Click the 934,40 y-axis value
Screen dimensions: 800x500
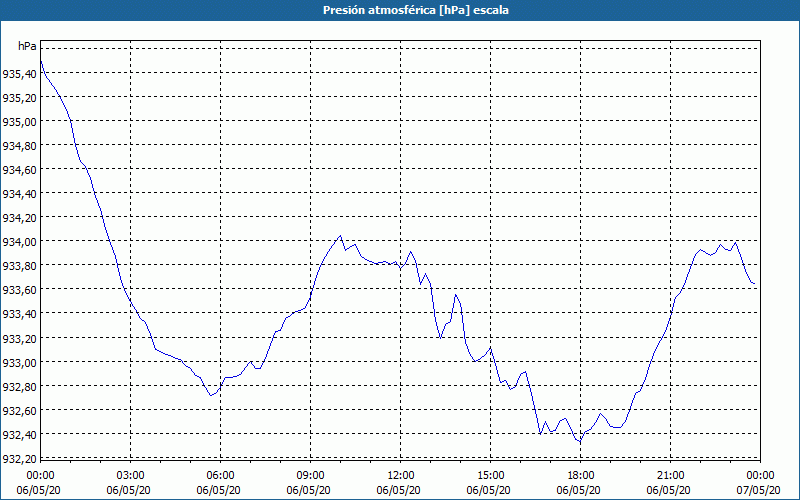click(19, 194)
